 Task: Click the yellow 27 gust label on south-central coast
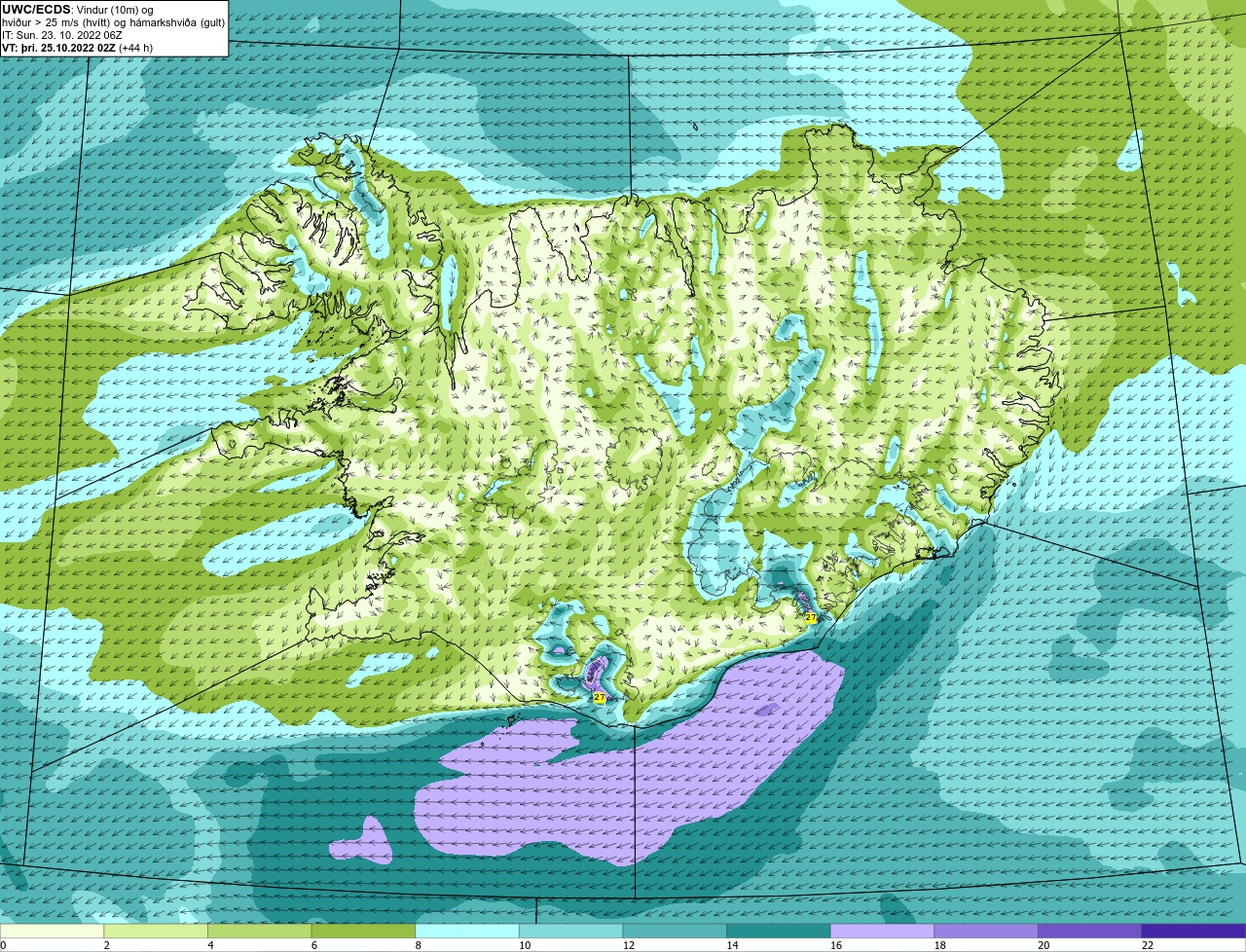pyautogui.click(x=599, y=698)
